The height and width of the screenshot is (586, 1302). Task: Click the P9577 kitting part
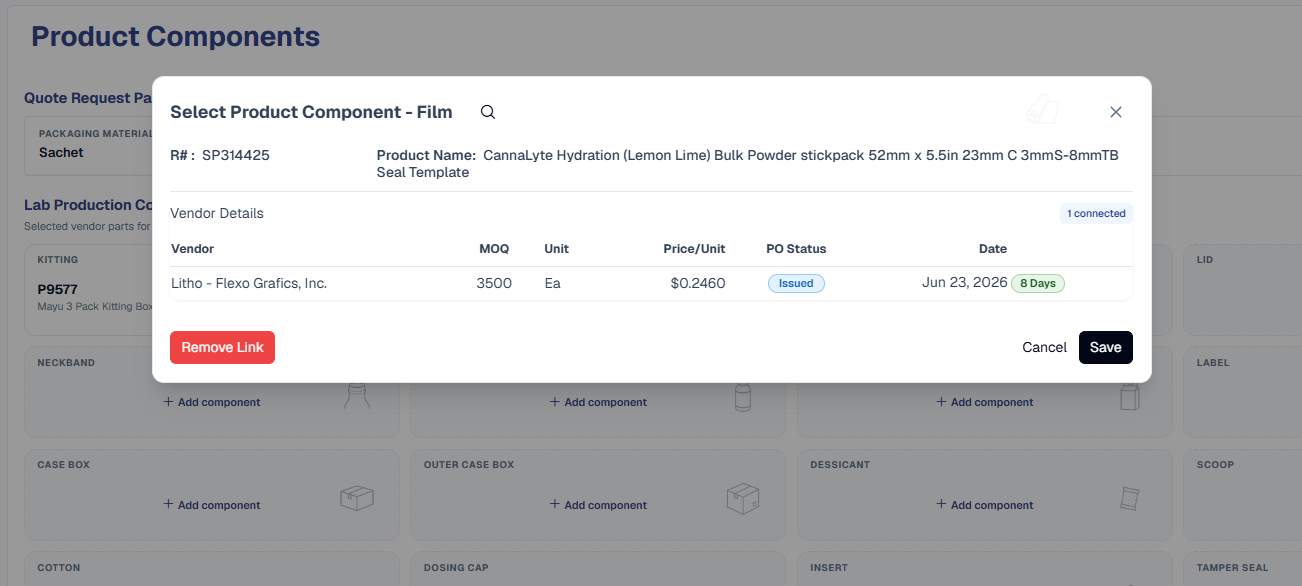(x=58, y=289)
